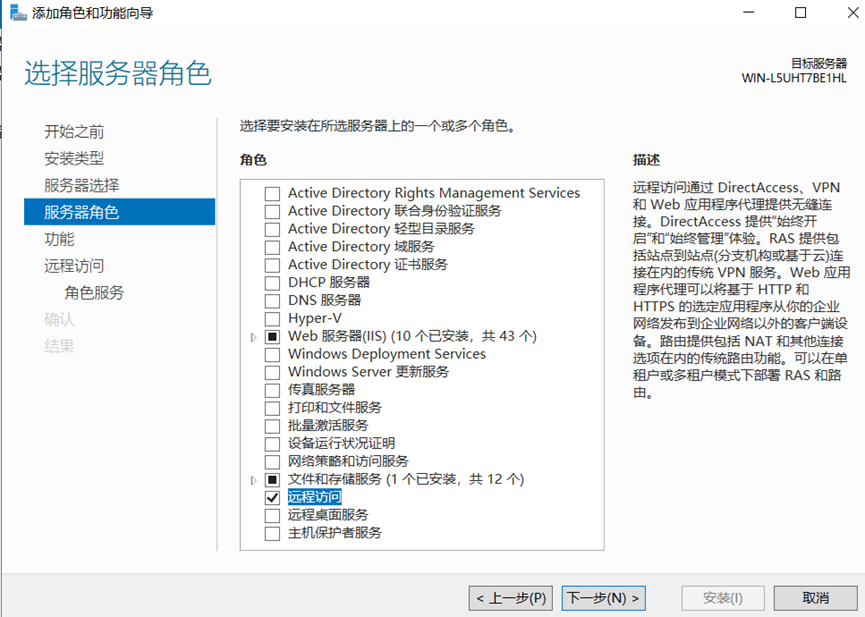The height and width of the screenshot is (617, 865).
Task: Go to the 安装类型 wizard step
Action: (x=74, y=158)
